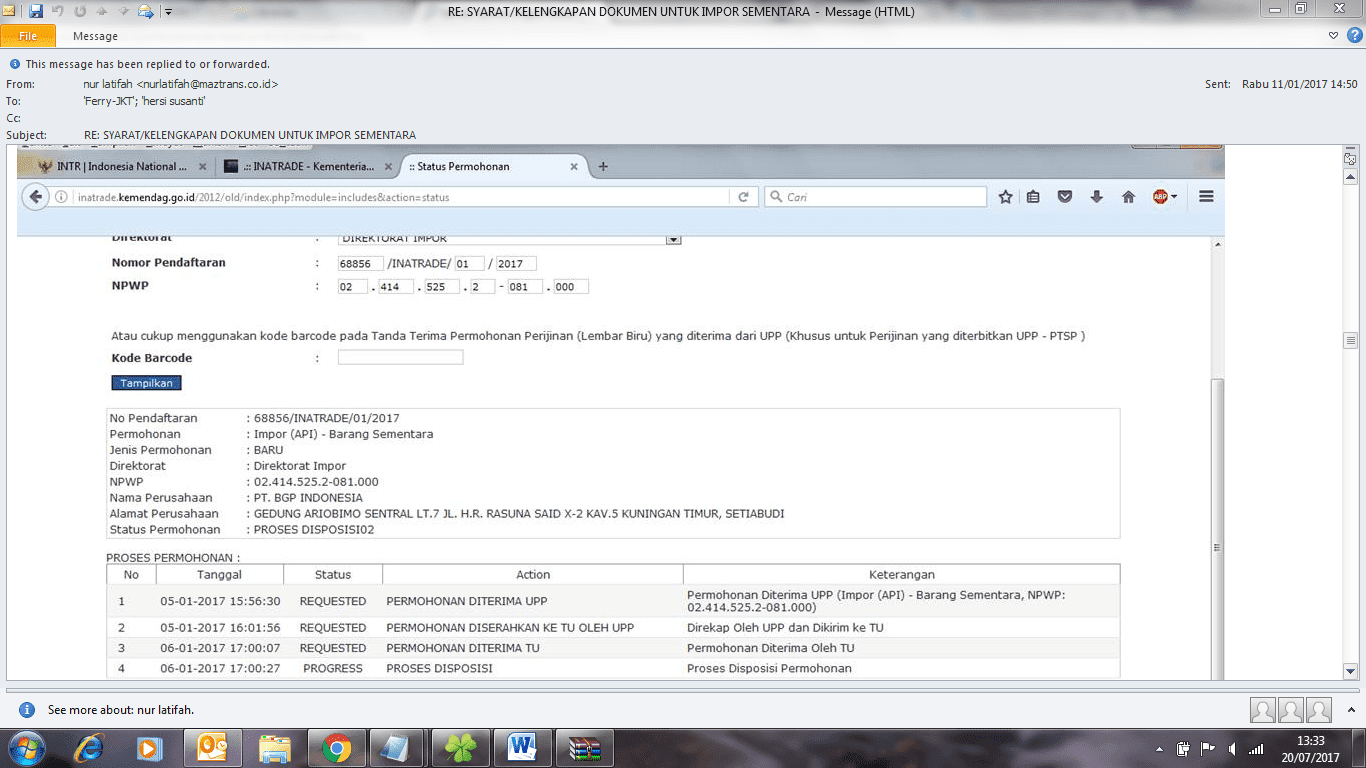Image resolution: width=1366 pixels, height=768 pixels.
Task: Click the embedded page scrollbar up arrow
Action: coord(1216,245)
